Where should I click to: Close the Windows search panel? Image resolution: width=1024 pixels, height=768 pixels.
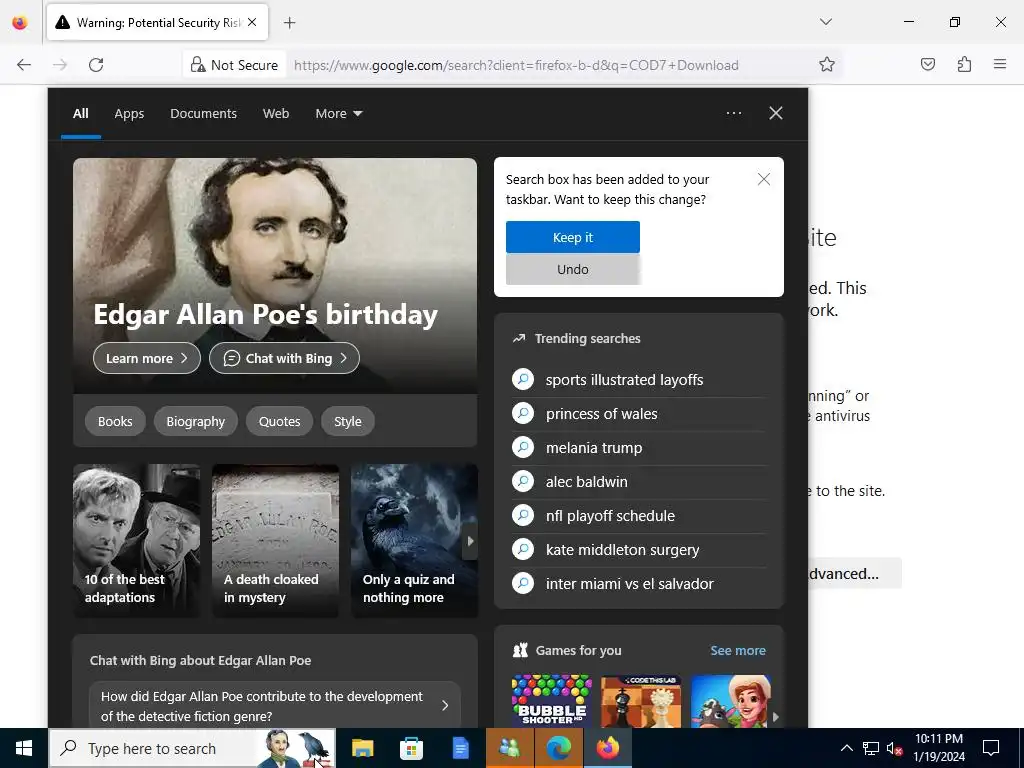click(776, 113)
